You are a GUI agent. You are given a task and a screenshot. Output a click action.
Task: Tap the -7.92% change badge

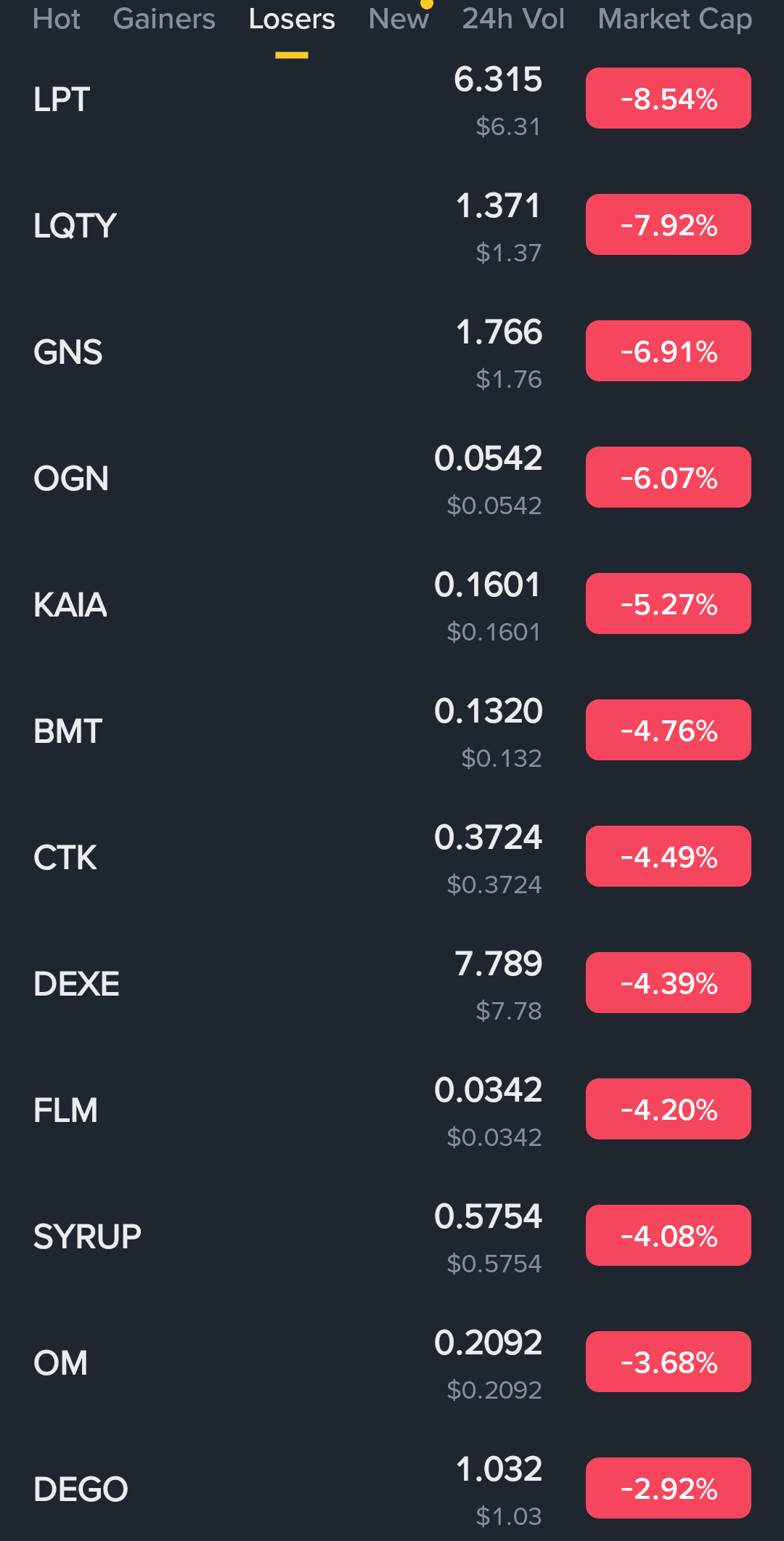coord(669,225)
